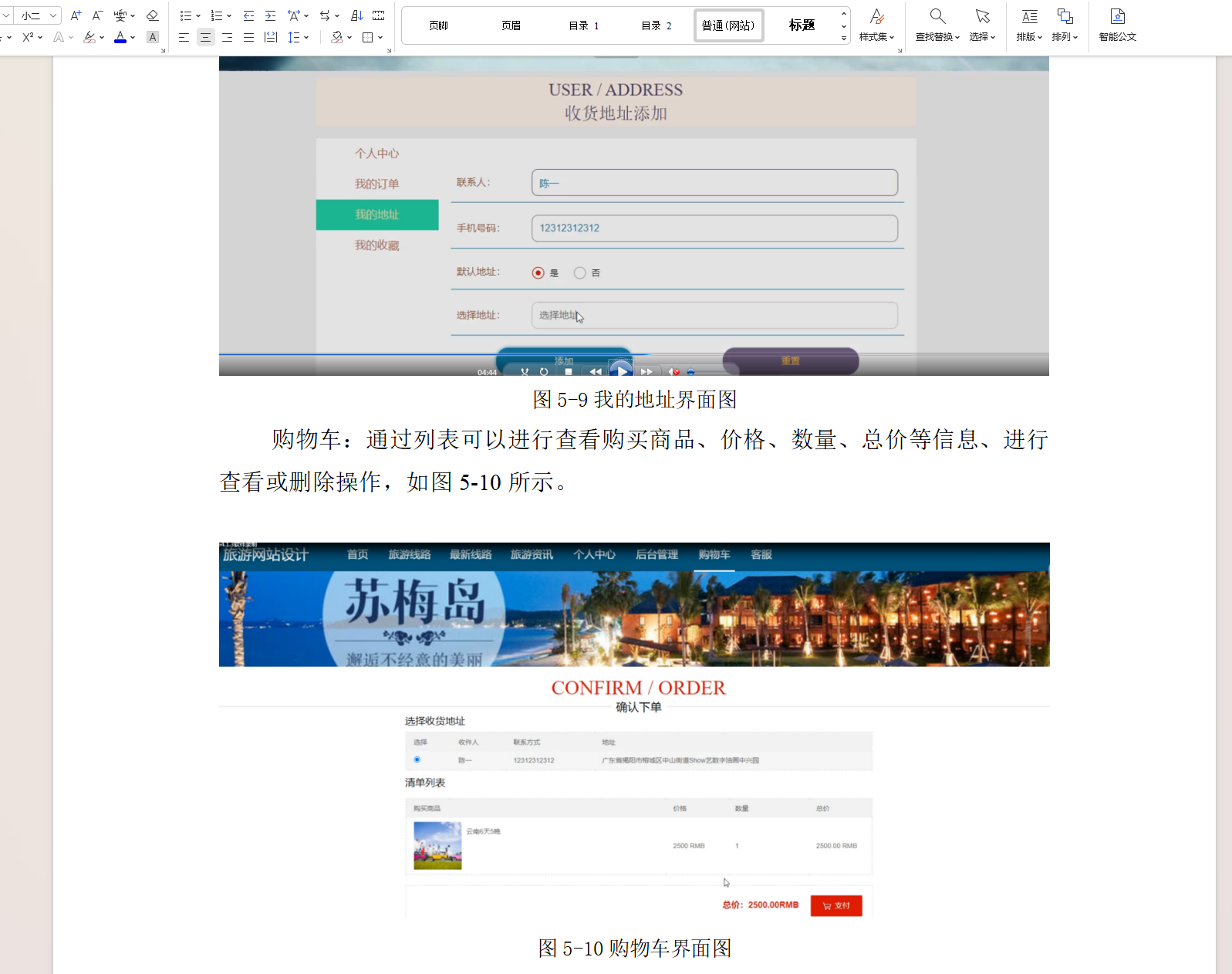Apply the 页眉 header style
This screenshot has height=974, width=1232.
511,25
